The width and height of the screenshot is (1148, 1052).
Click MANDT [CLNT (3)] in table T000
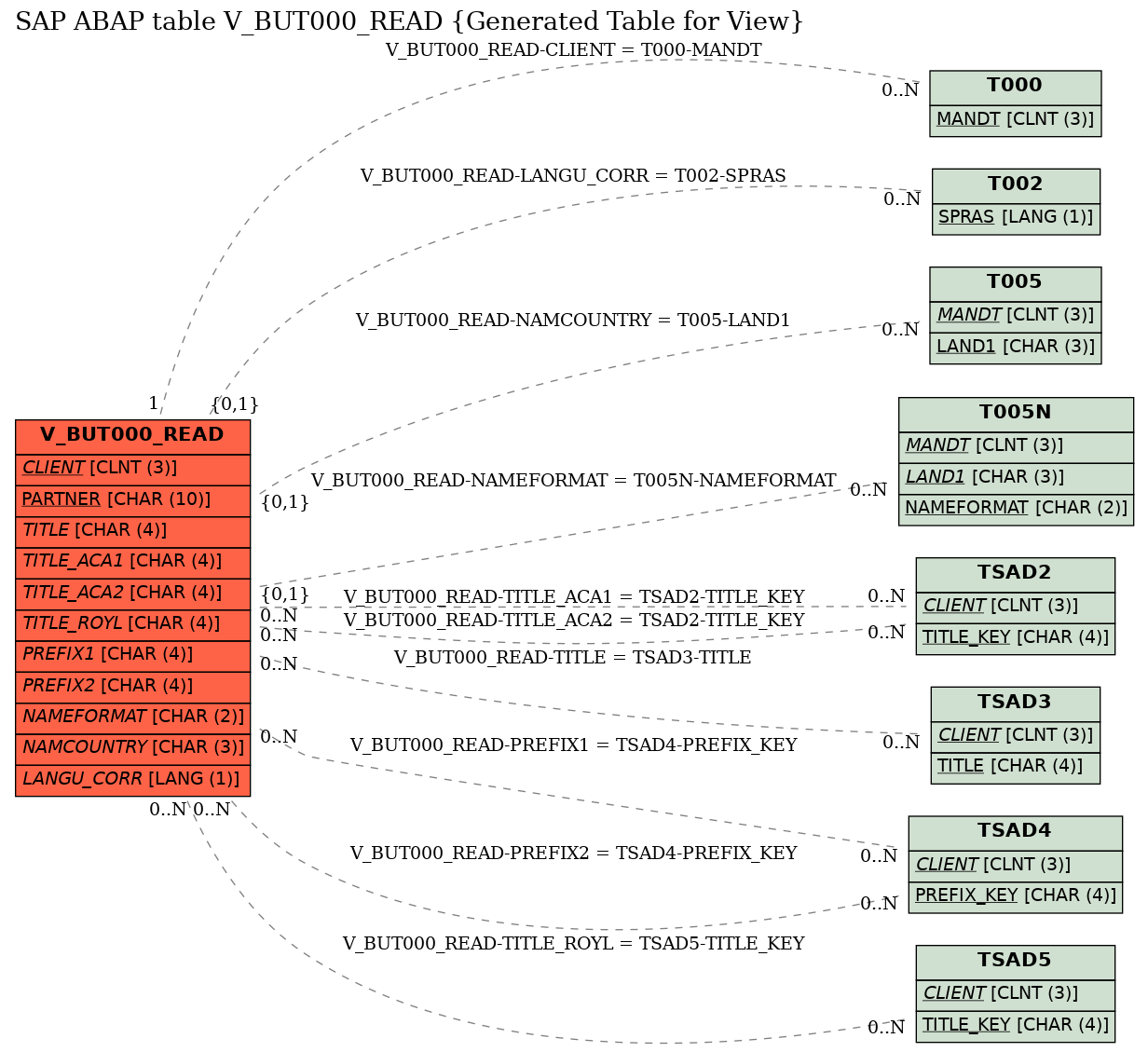(1016, 120)
